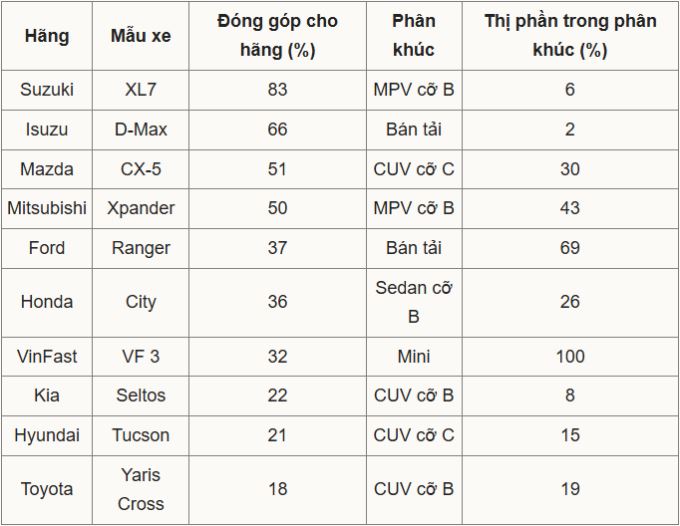Image resolution: width=680 pixels, height=526 pixels.
Task: Select the Ford Ranger cell
Action: click(140, 248)
